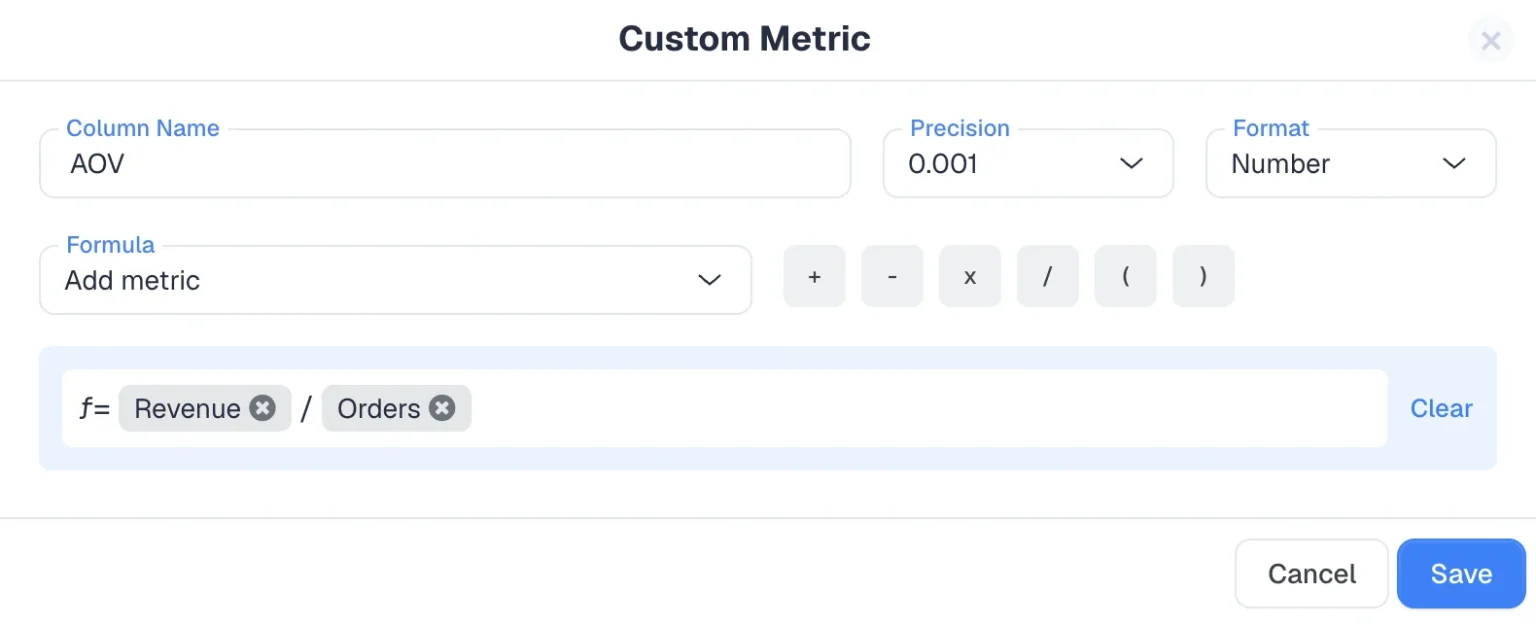Image resolution: width=1536 pixels, height=626 pixels.
Task: Close the Custom Metric dialog
Action: pos(1491,40)
